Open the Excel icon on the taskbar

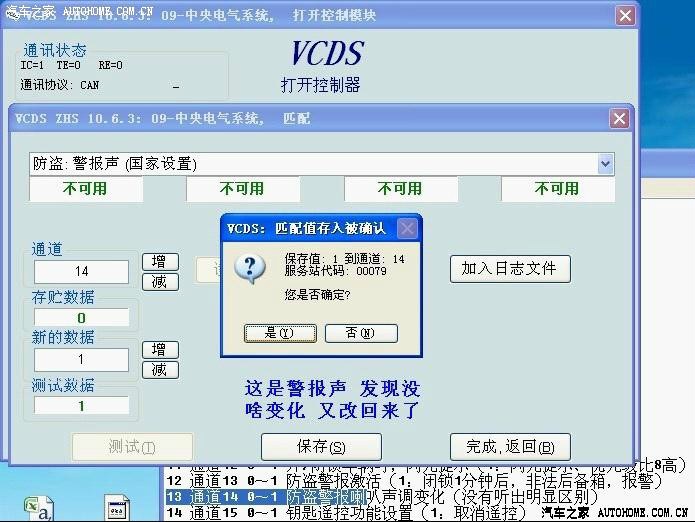(37, 507)
